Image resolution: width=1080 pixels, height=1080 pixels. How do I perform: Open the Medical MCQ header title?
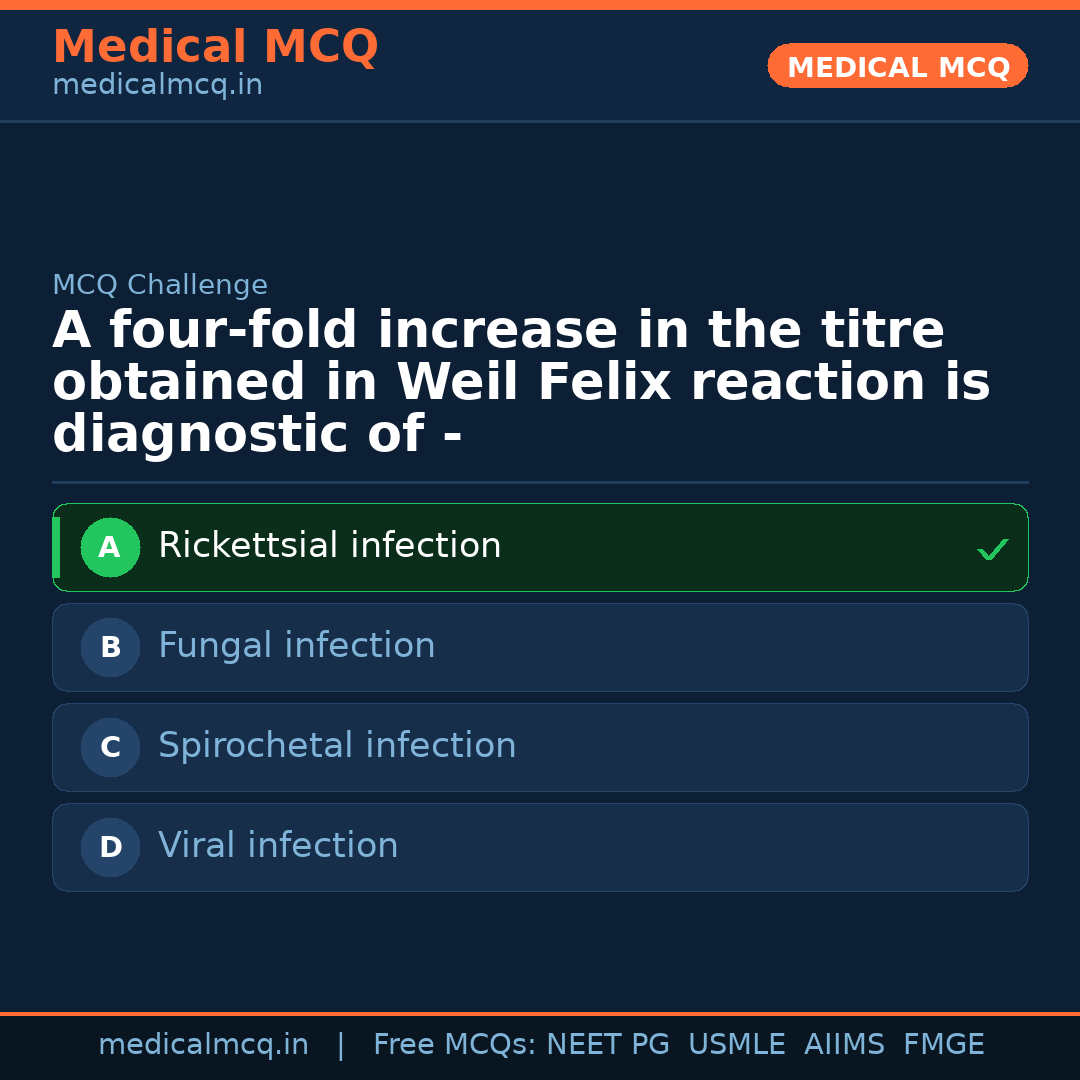215,47
